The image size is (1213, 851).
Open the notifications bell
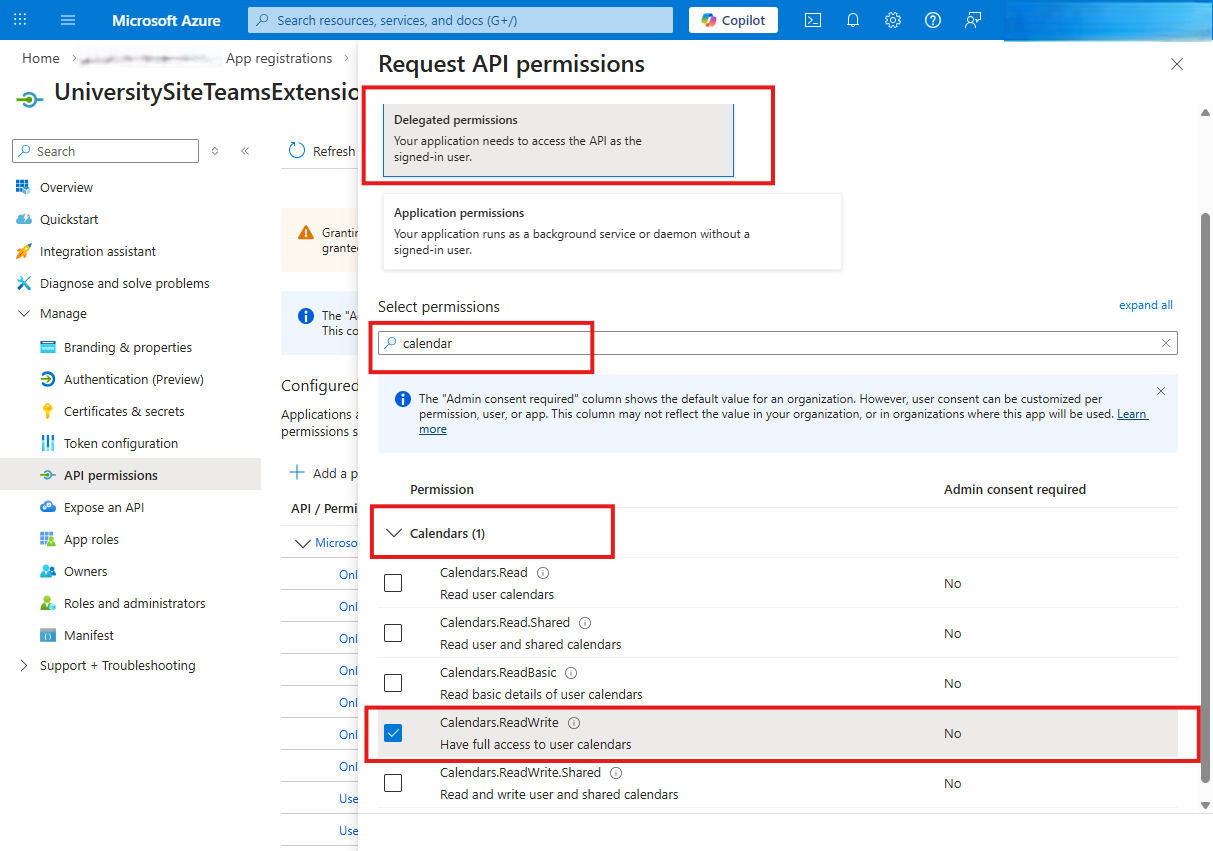(x=853, y=20)
